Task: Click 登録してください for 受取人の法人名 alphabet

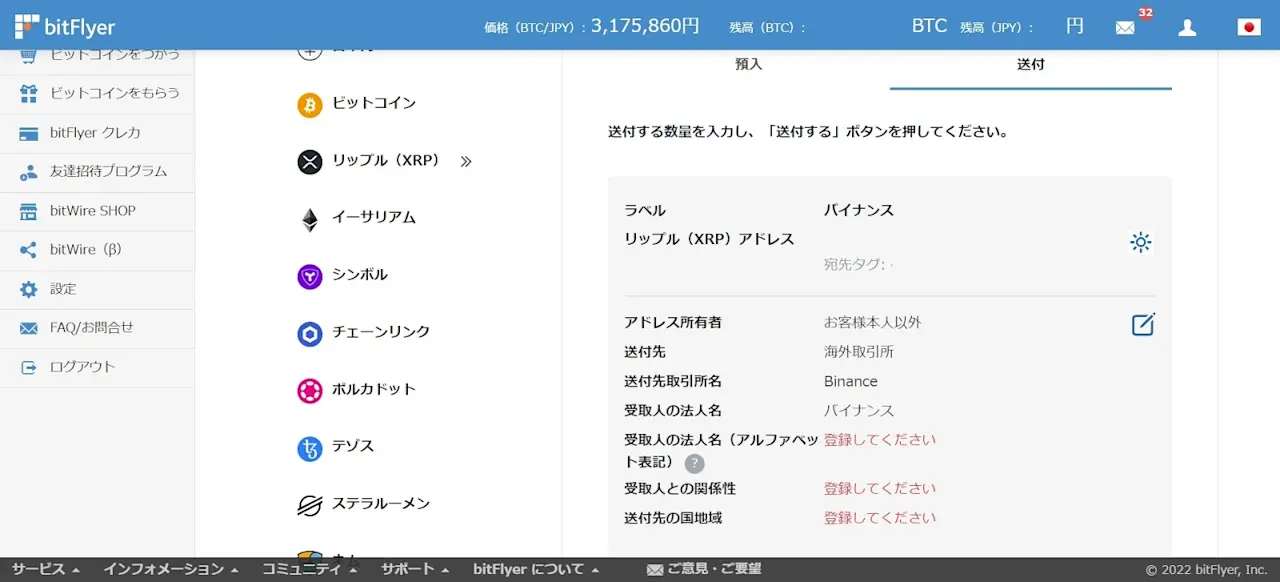Action: 880,440
